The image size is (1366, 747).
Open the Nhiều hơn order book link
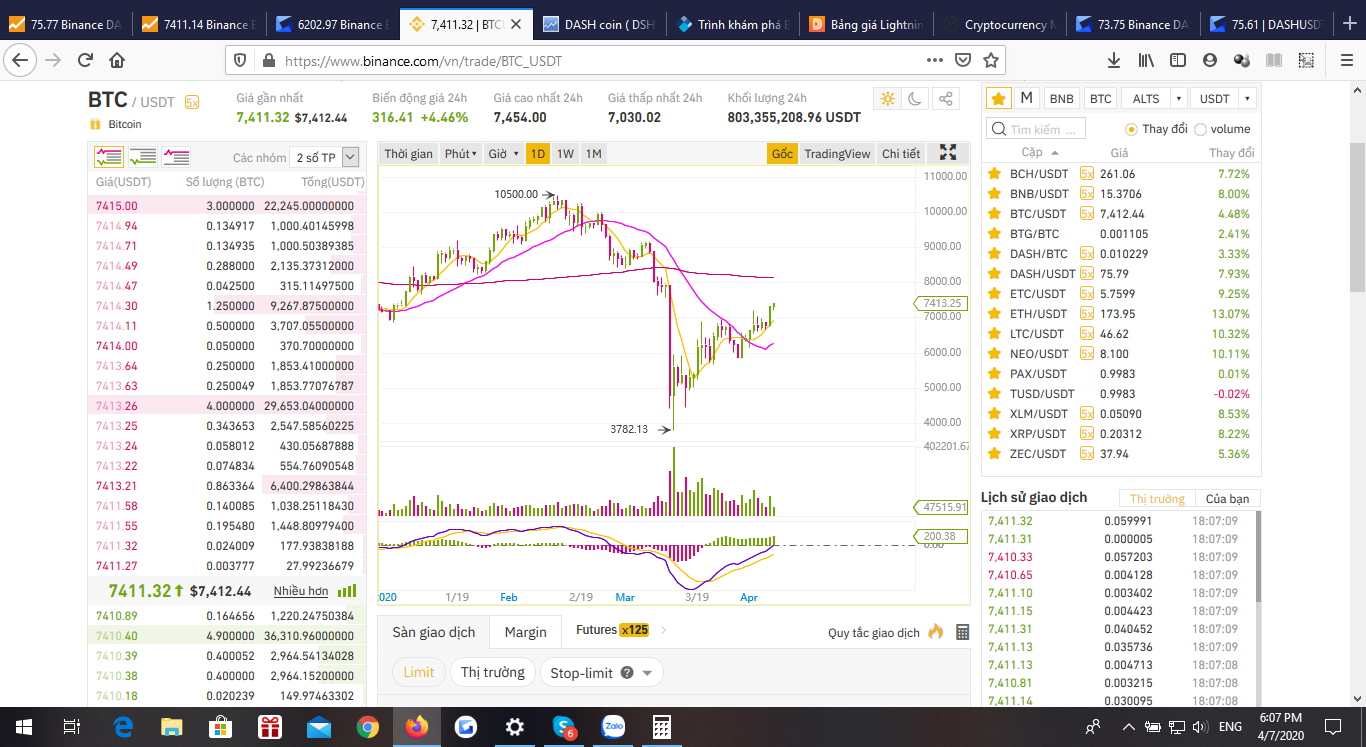tap(301, 591)
